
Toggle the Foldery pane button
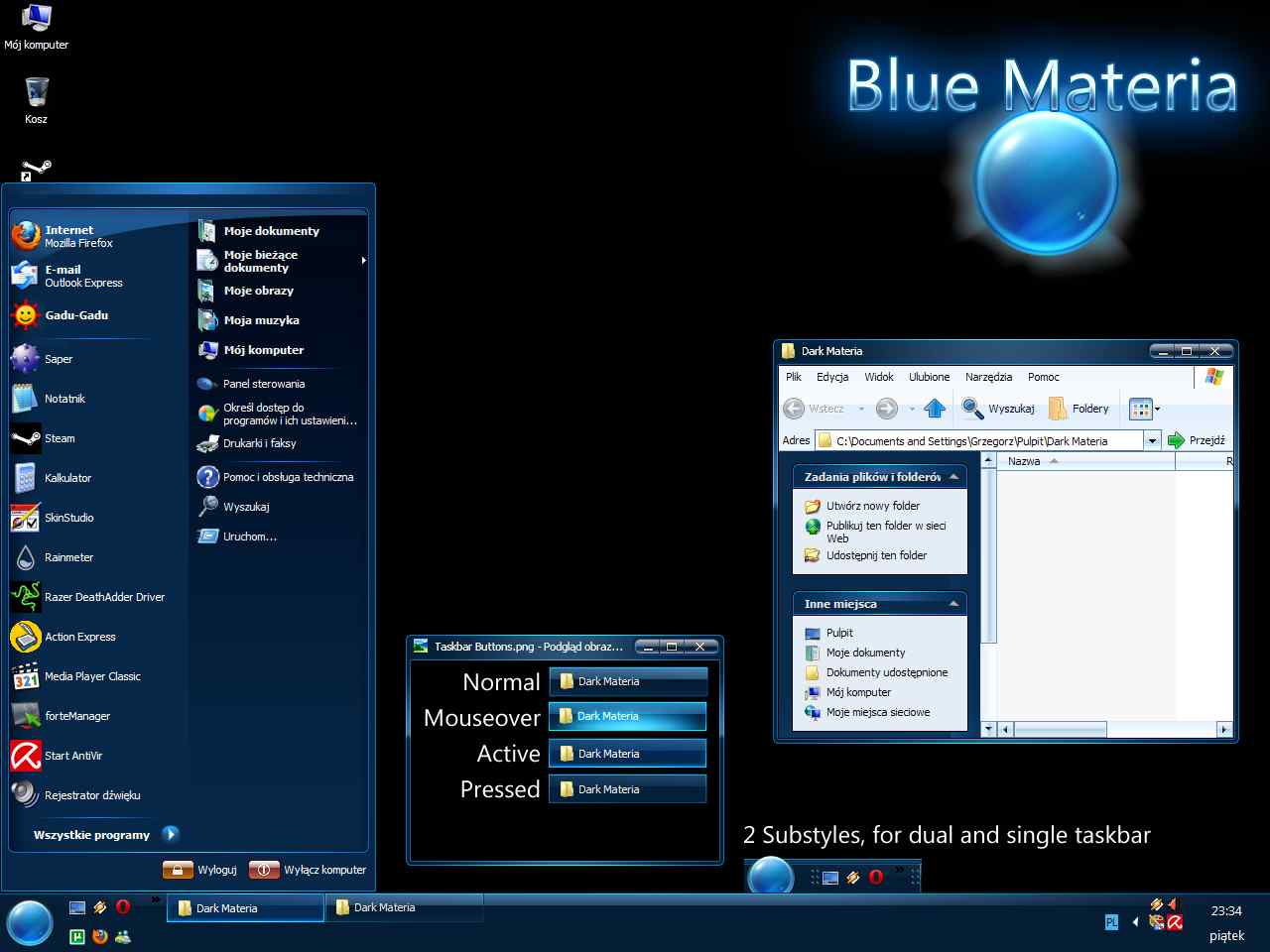(1079, 409)
